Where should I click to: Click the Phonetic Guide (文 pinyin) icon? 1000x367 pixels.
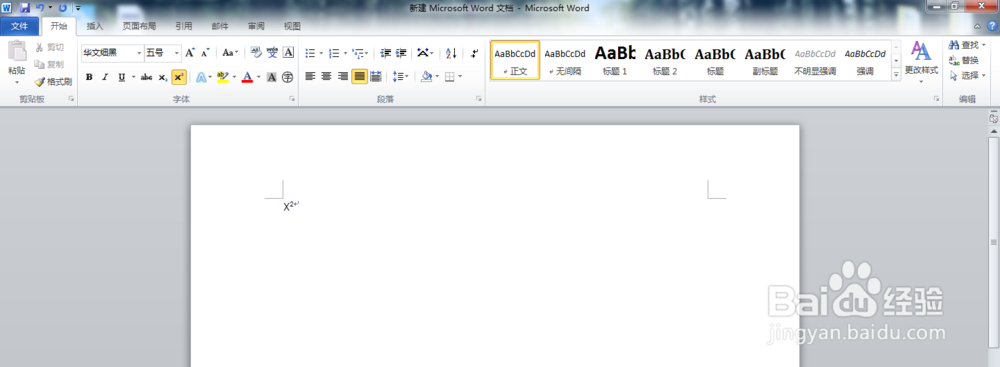(x=272, y=52)
